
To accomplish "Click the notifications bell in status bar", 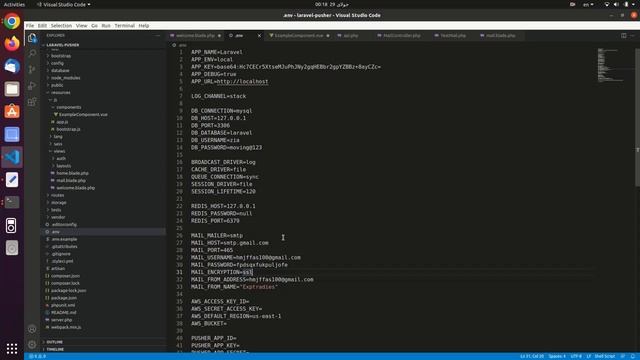I will (633, 356).
